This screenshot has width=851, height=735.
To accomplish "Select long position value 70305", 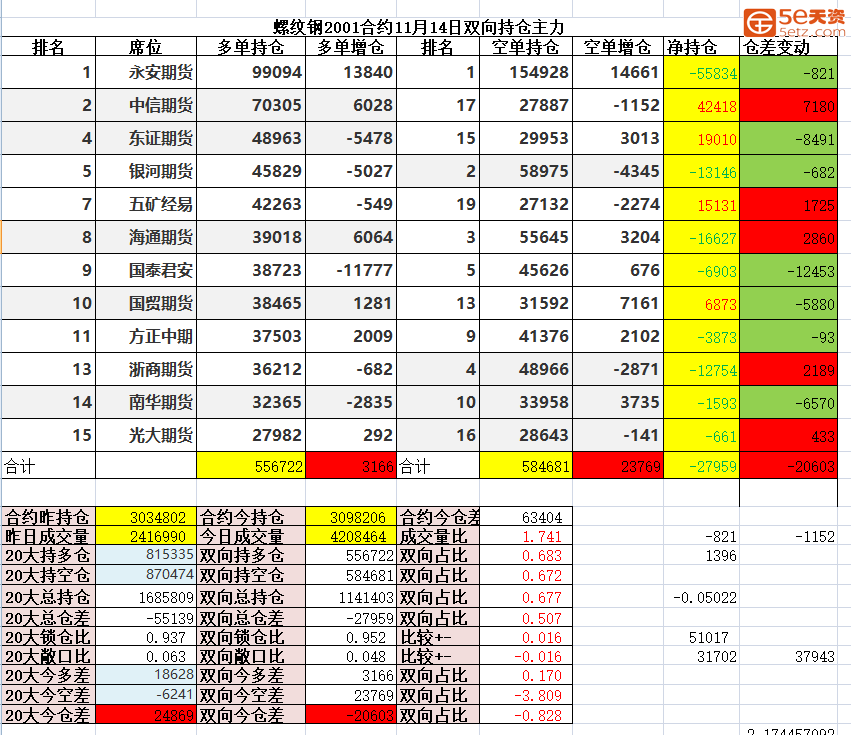I will click(251, 105).
